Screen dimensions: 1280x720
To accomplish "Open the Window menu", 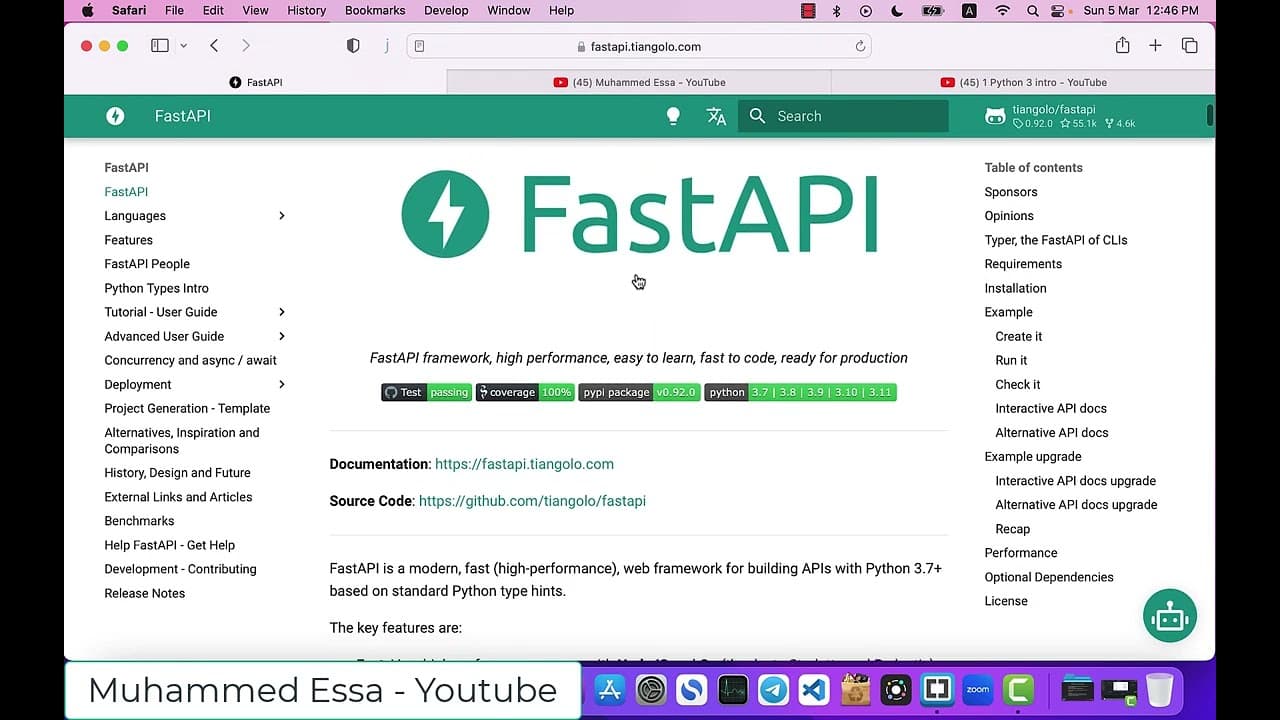I will pos(508,10).
